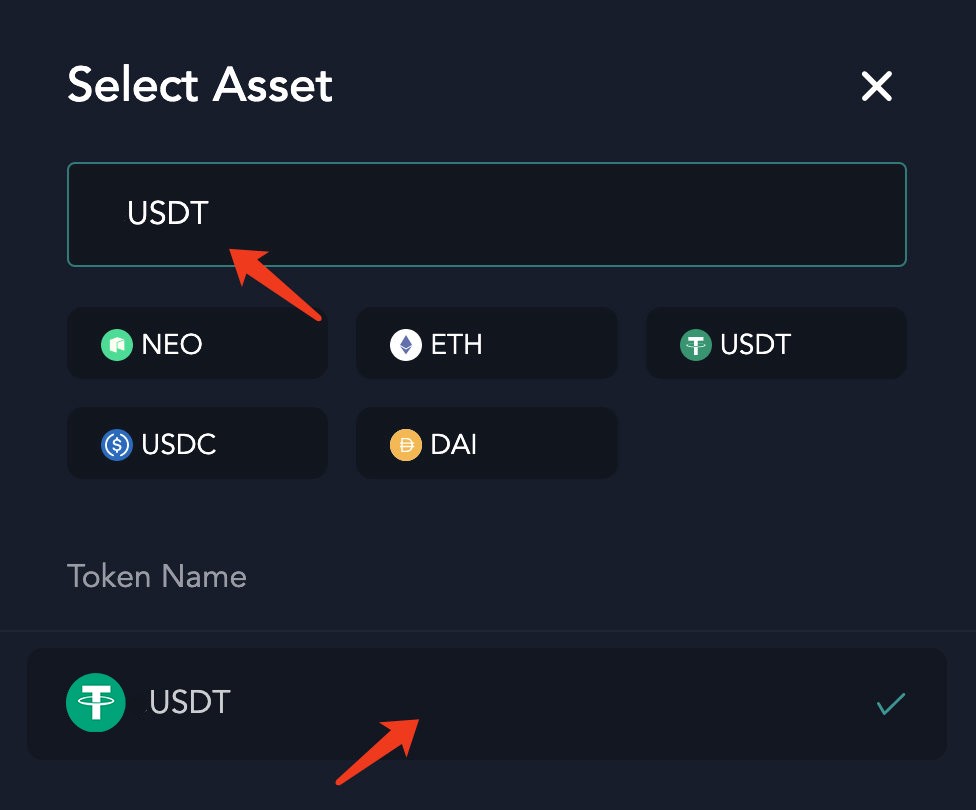The image size is (976, 810).
Task: Pick the USDT quick asset chip
Action: click(776, 343)
